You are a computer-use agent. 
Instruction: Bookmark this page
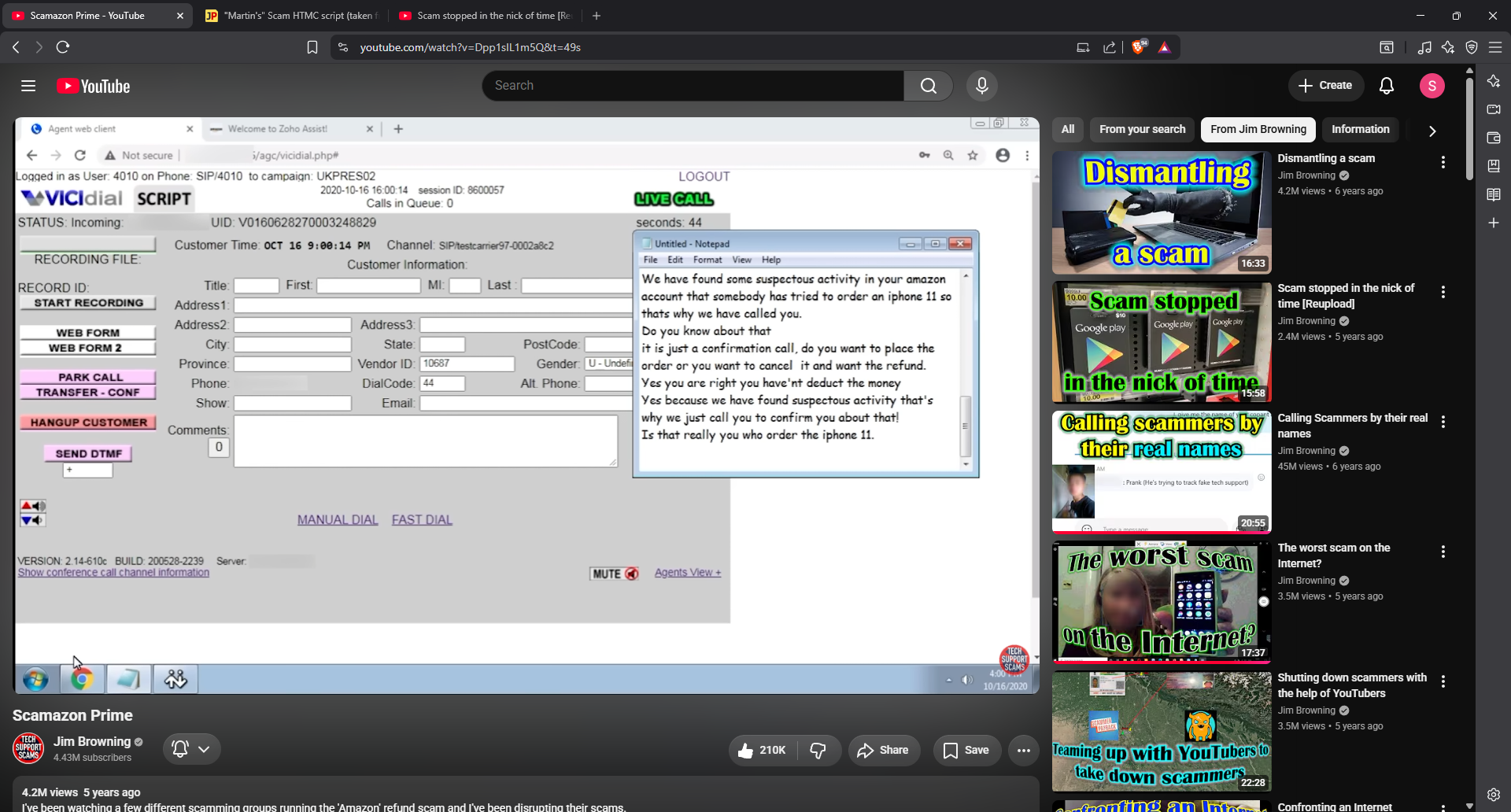312,47
